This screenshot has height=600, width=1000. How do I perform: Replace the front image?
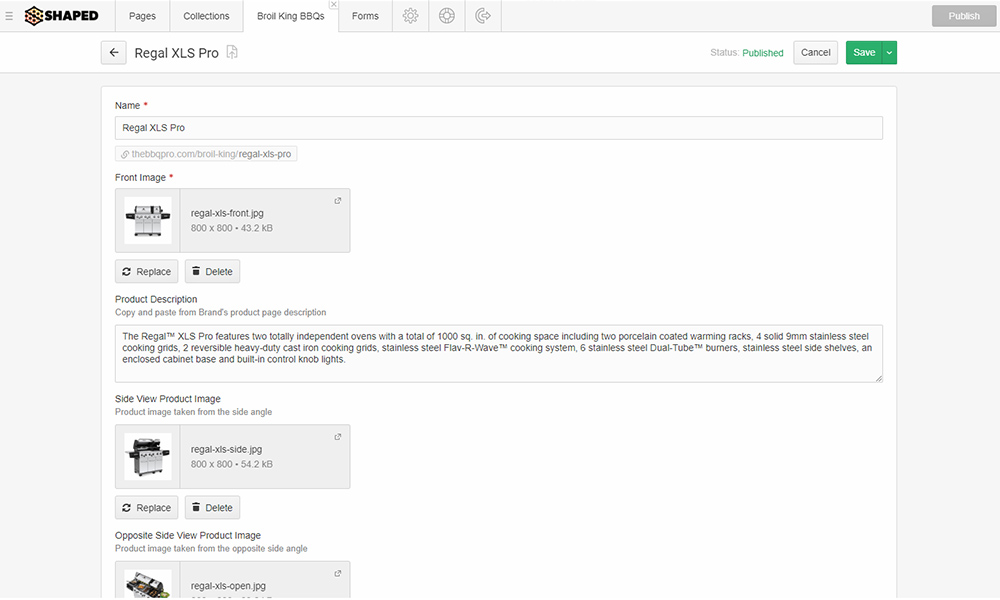(147, 272)
